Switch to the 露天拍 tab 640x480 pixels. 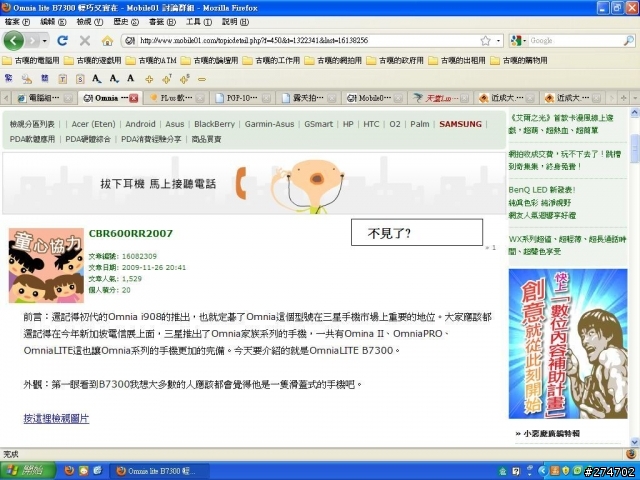(308, 98)
